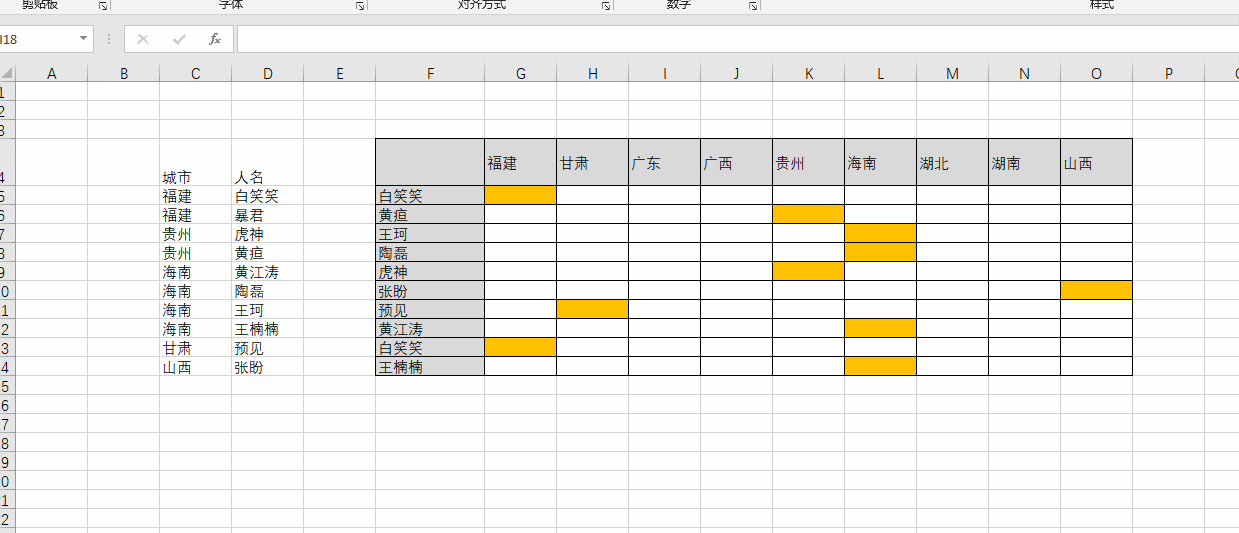Select the 广西 table header cell

(x=736, y=162)
